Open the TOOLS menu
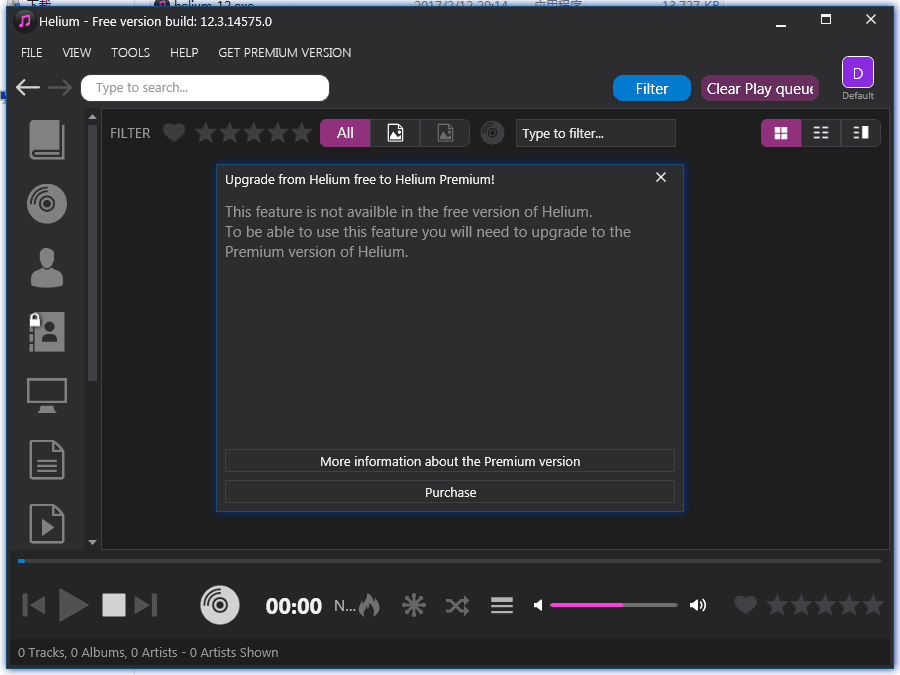The height and width of the screenshot is (675, 900). click(x=130, y=53)
